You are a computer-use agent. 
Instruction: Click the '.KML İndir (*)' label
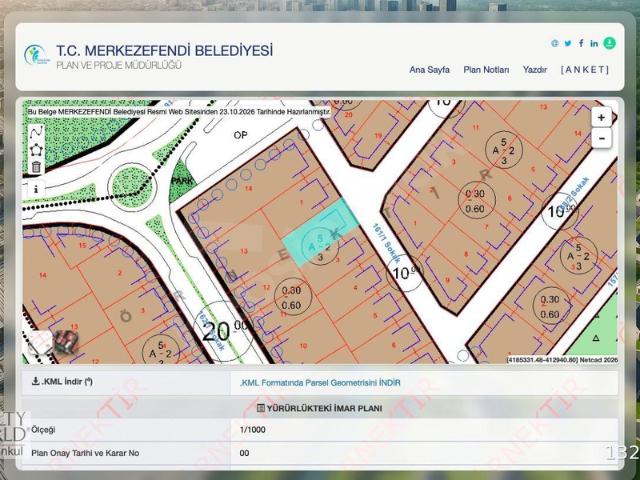[67, 382]
